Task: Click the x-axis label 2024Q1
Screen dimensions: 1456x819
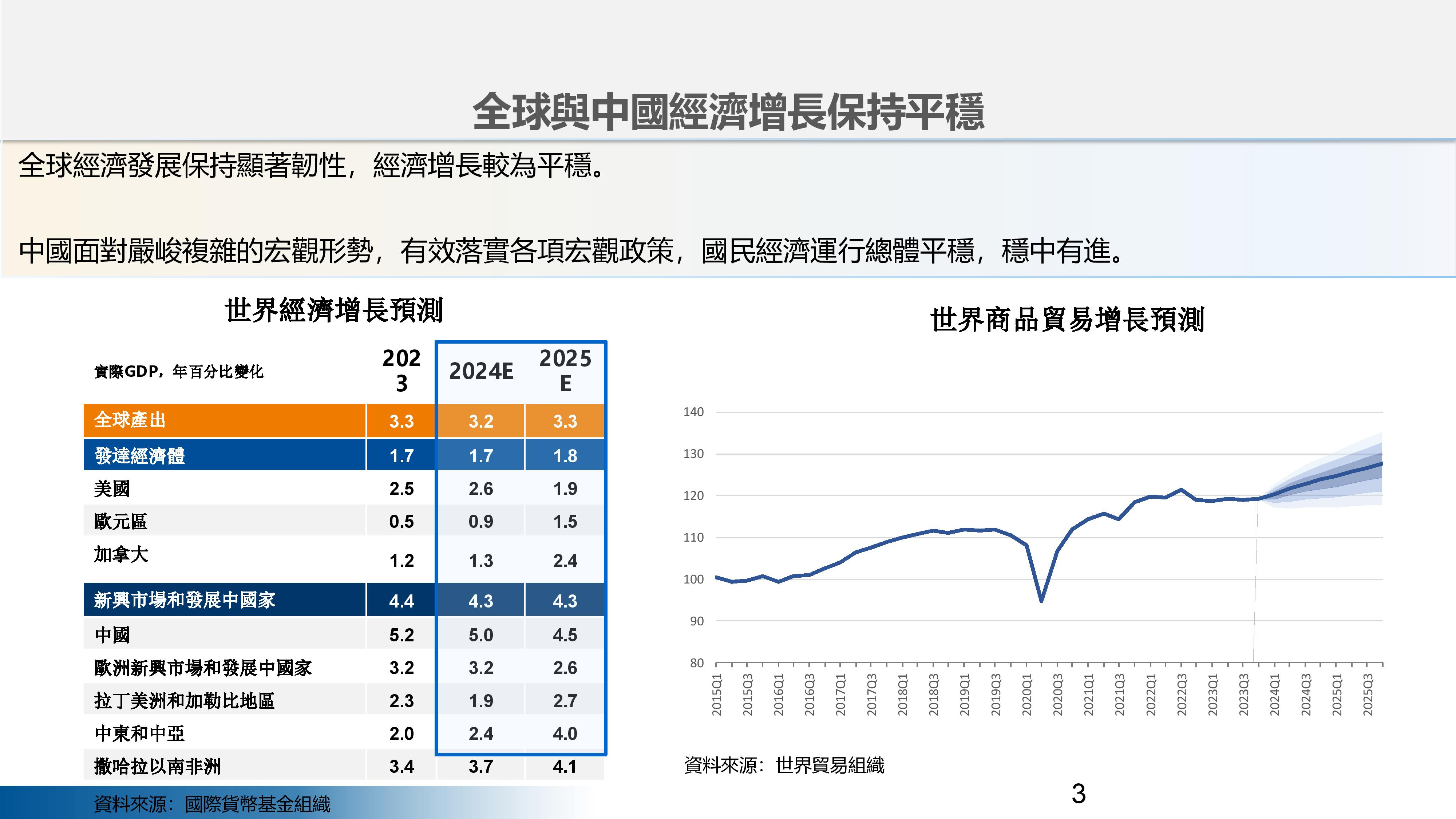Action: coord(1275,695)
